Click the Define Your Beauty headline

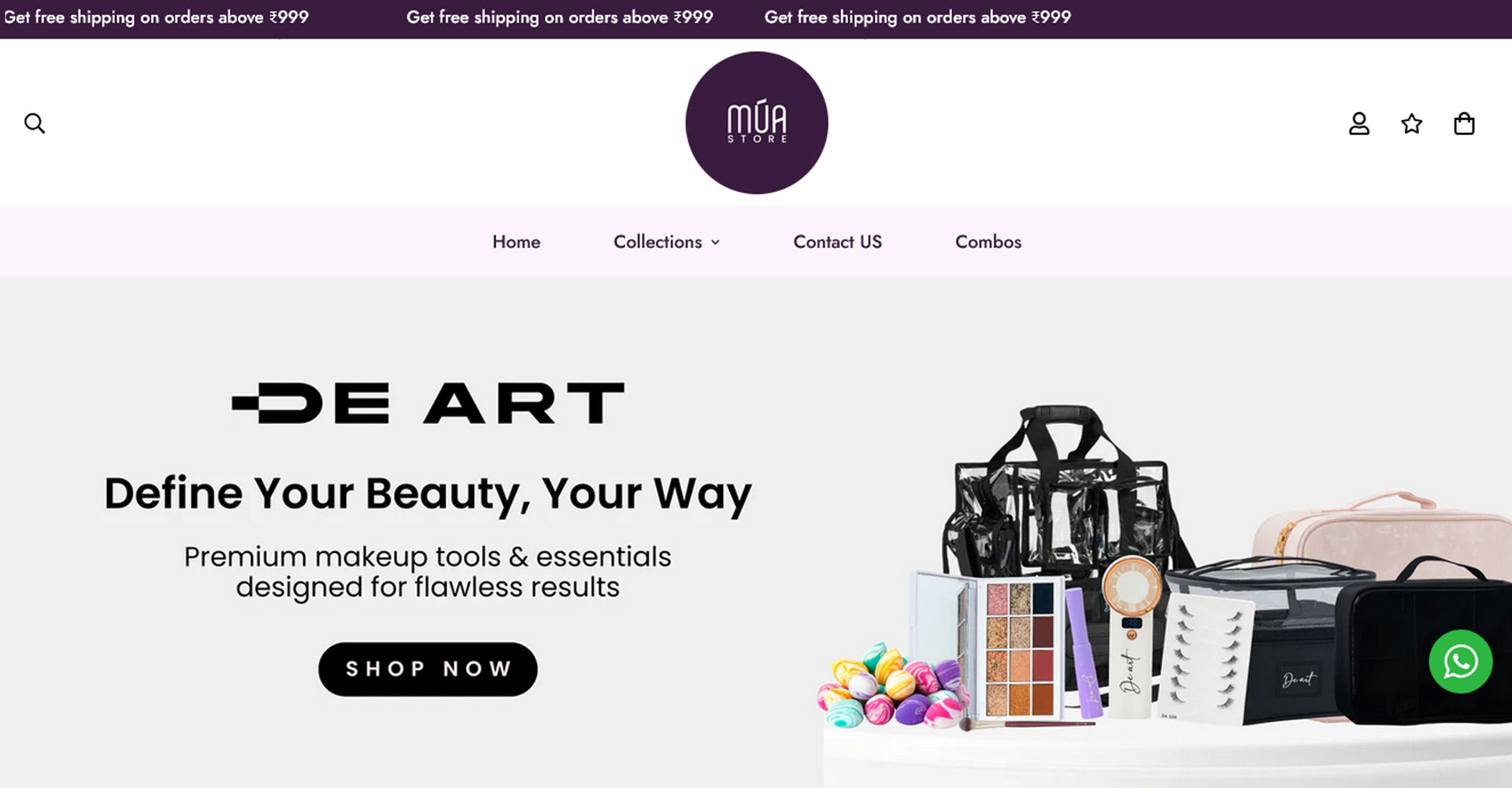coord(428,495)
